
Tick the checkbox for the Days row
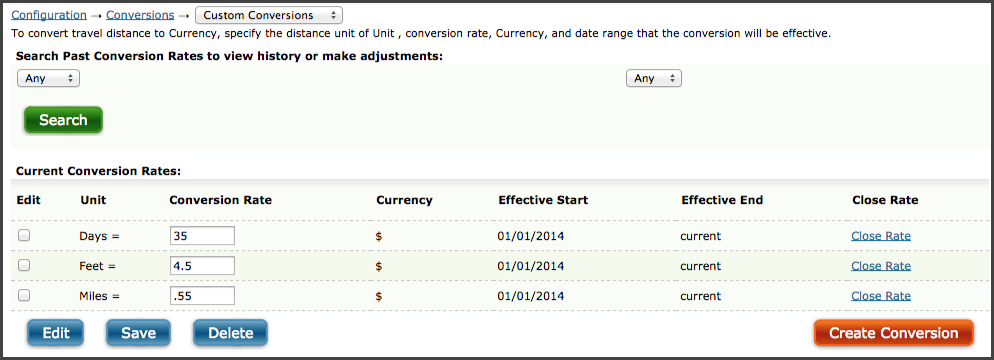[x=24, y=235]
